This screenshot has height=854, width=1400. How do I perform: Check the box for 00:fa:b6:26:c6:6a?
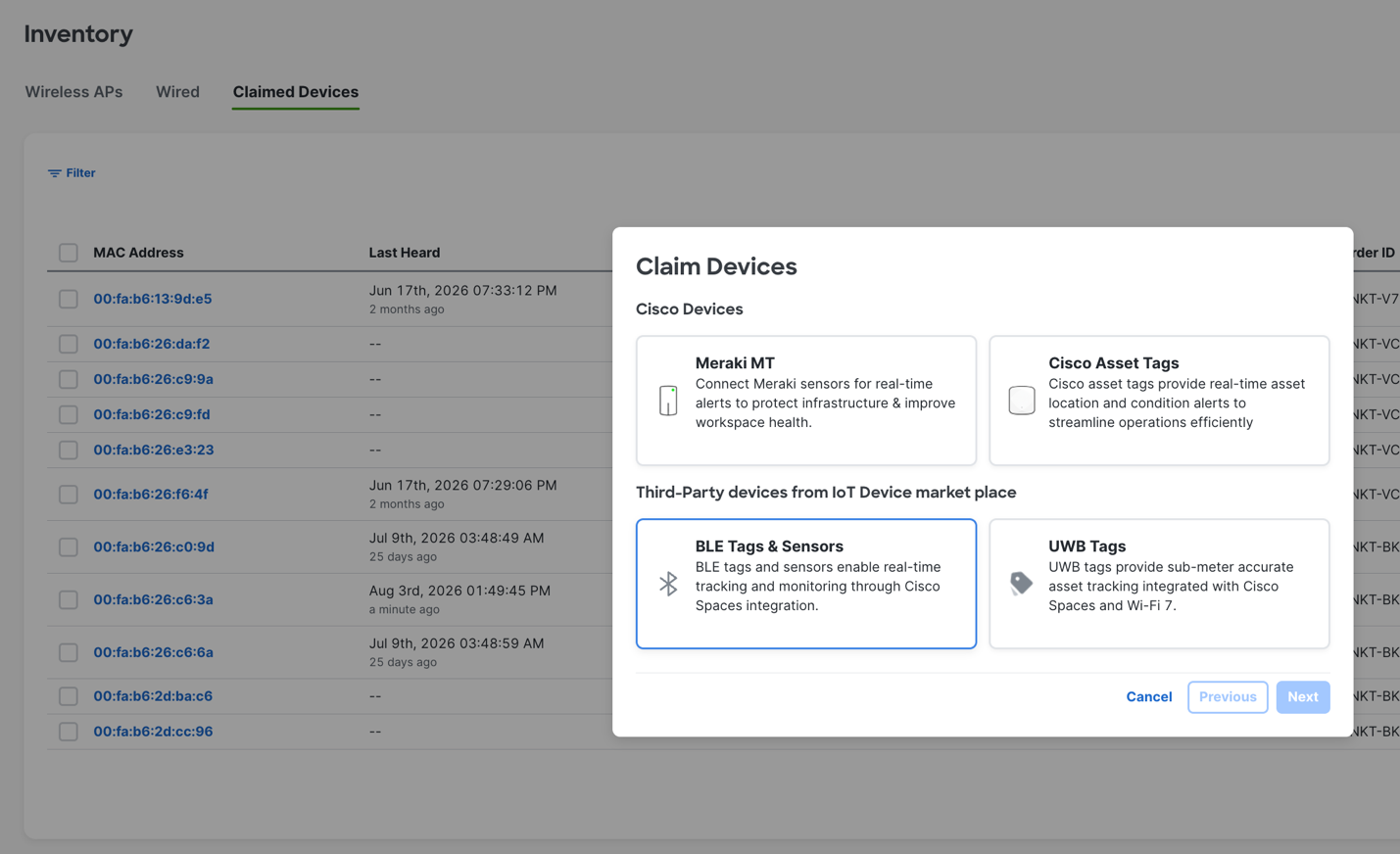click(x=69, y=652)
